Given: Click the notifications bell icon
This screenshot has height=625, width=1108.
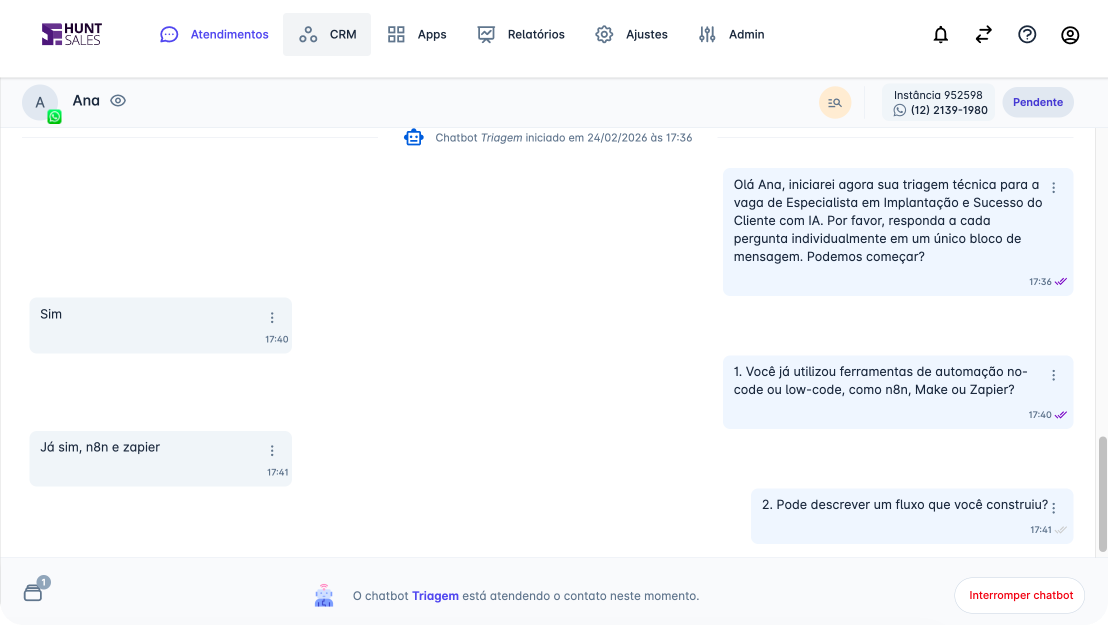Looking at the screenshot, I should pos(940,34).
